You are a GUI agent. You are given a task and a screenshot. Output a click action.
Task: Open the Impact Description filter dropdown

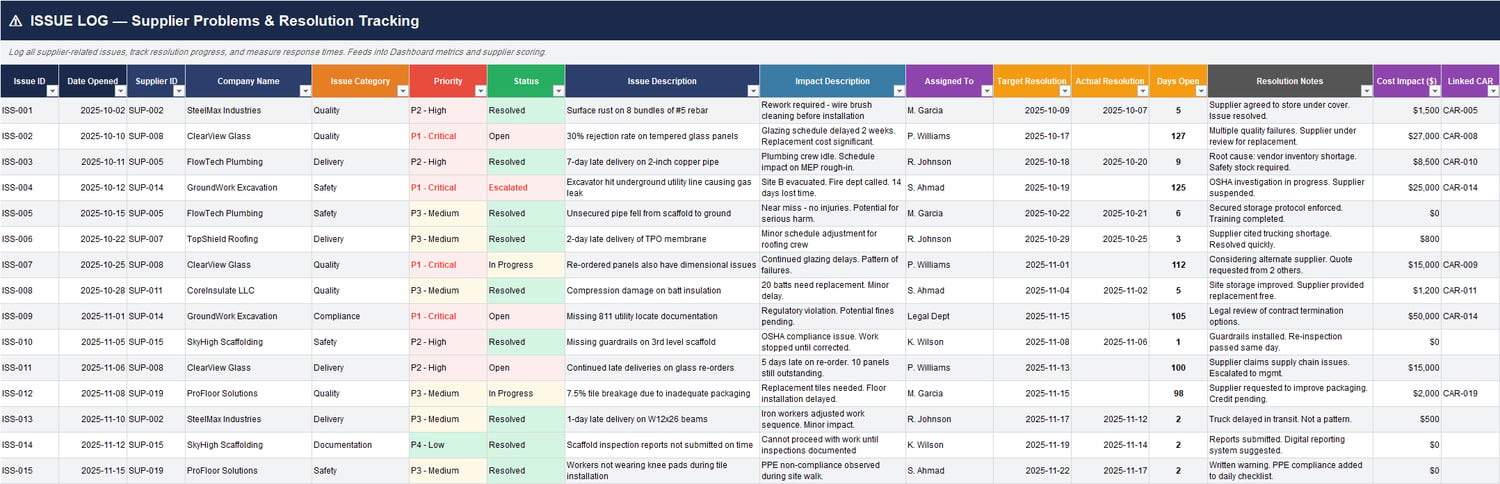pyautogui.click(x=898, y=90)
